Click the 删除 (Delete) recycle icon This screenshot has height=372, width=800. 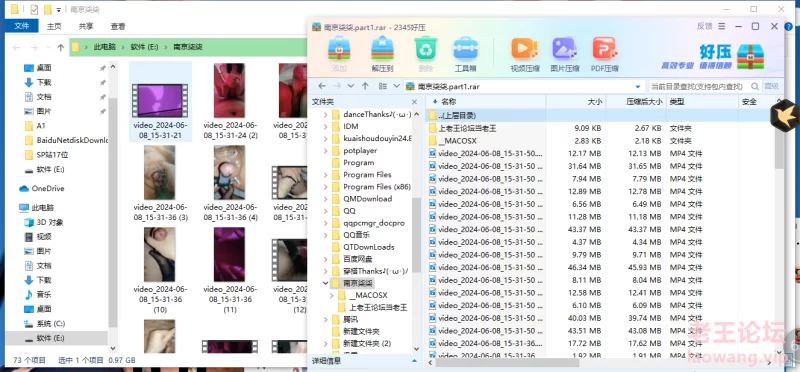[426, 54]
